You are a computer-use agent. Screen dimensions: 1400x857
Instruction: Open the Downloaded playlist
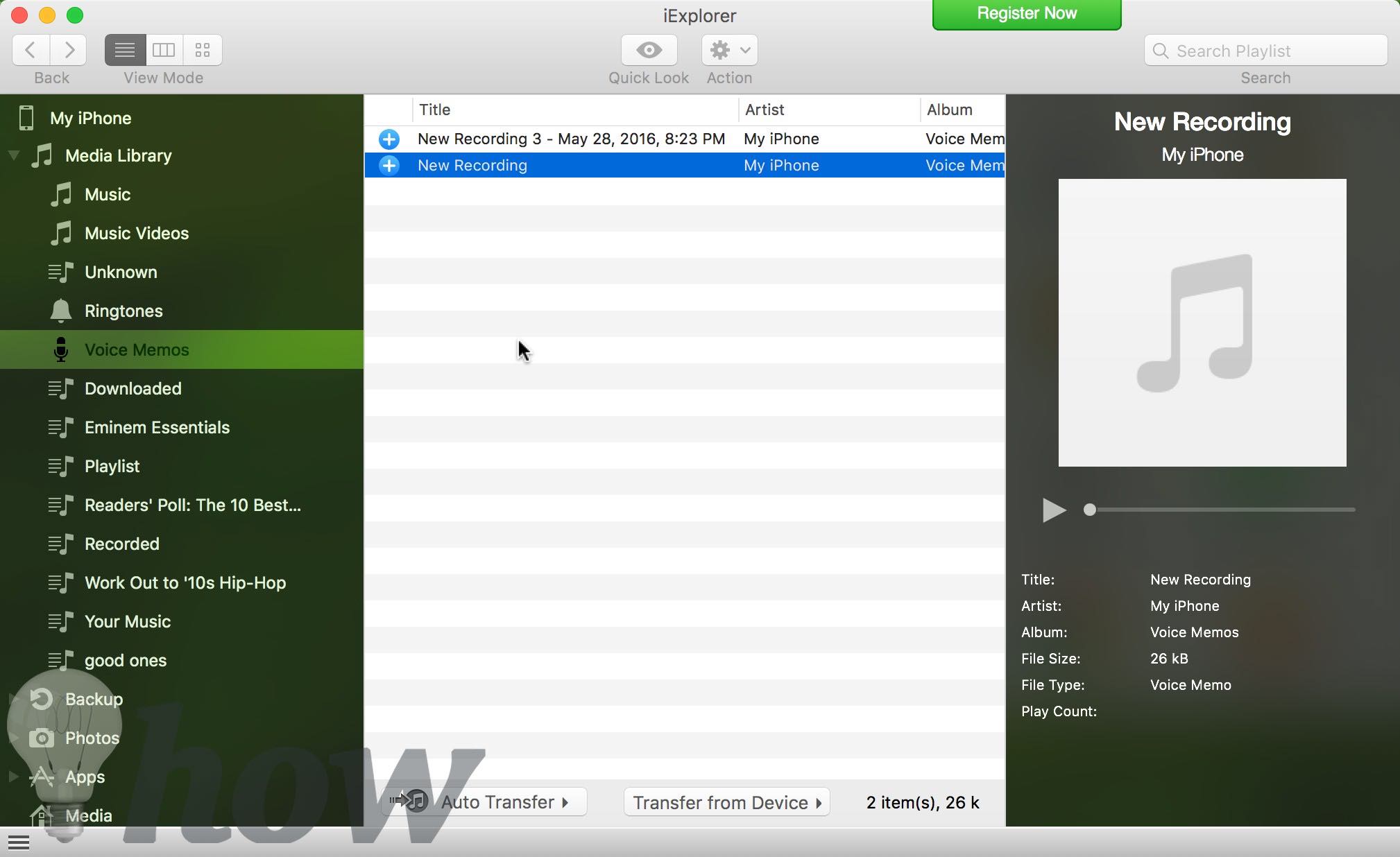coord(133,388)
